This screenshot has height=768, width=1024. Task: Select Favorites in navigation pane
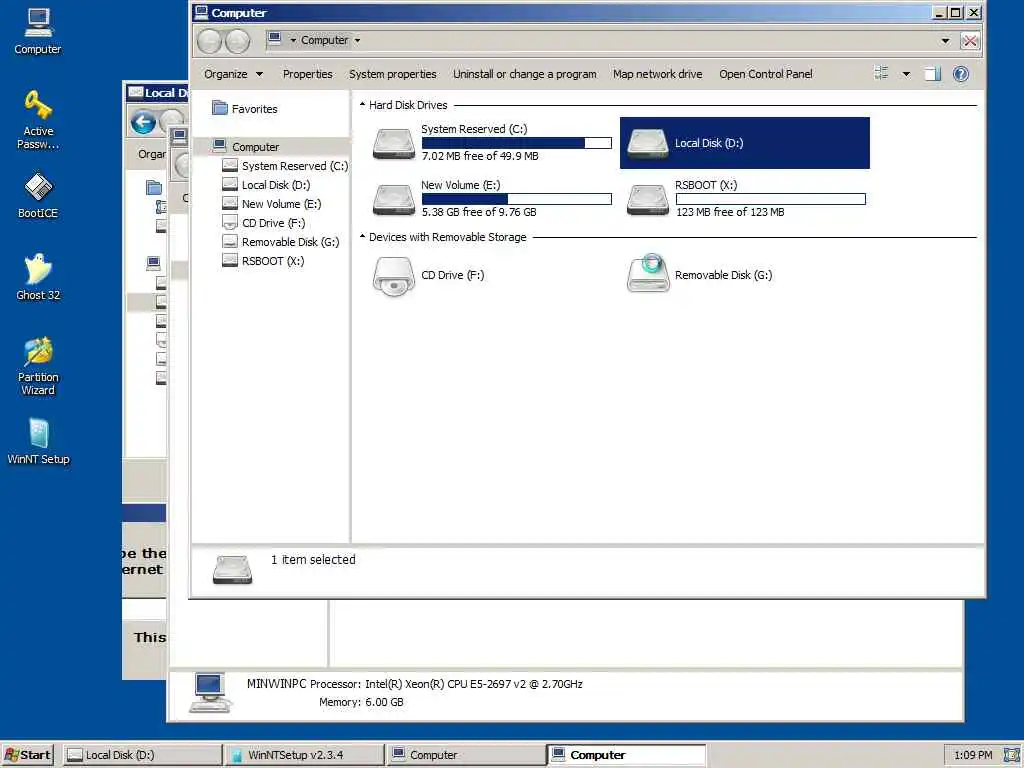245,108
